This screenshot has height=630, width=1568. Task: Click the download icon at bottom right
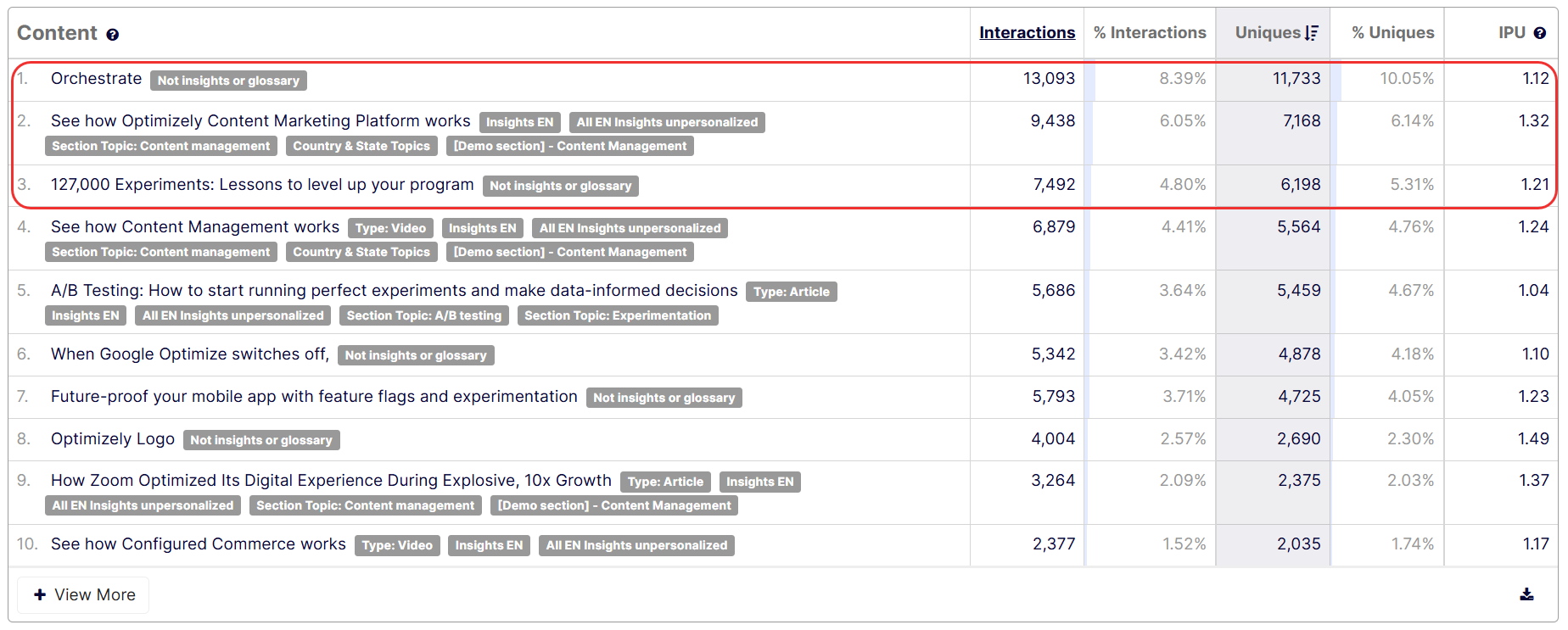click(1526, 594)
